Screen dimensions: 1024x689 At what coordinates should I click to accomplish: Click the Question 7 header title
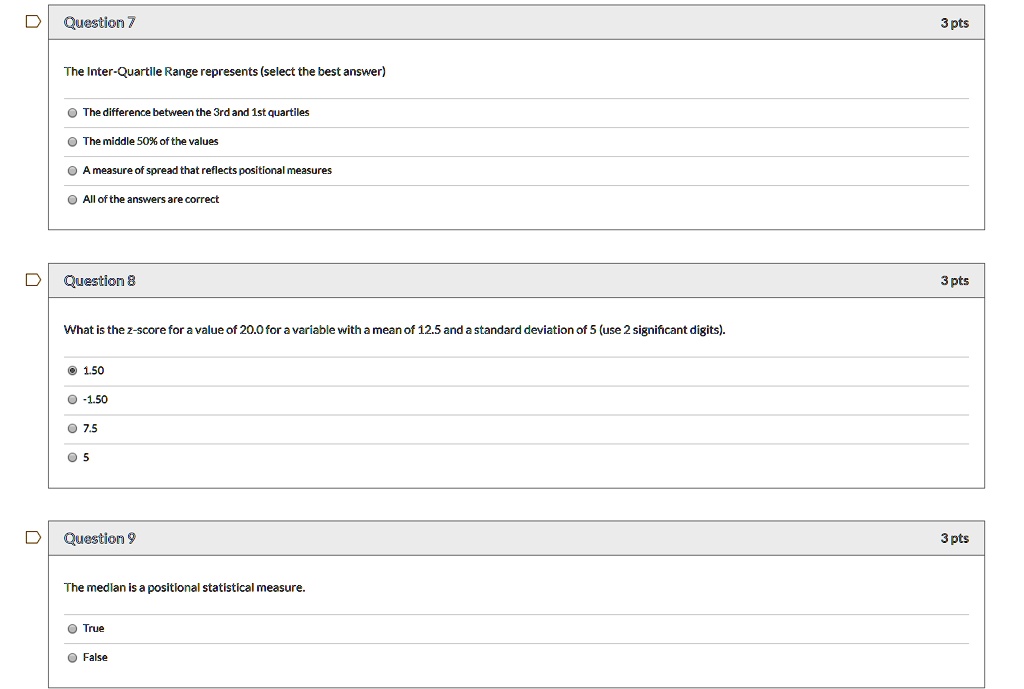point(99,23)
